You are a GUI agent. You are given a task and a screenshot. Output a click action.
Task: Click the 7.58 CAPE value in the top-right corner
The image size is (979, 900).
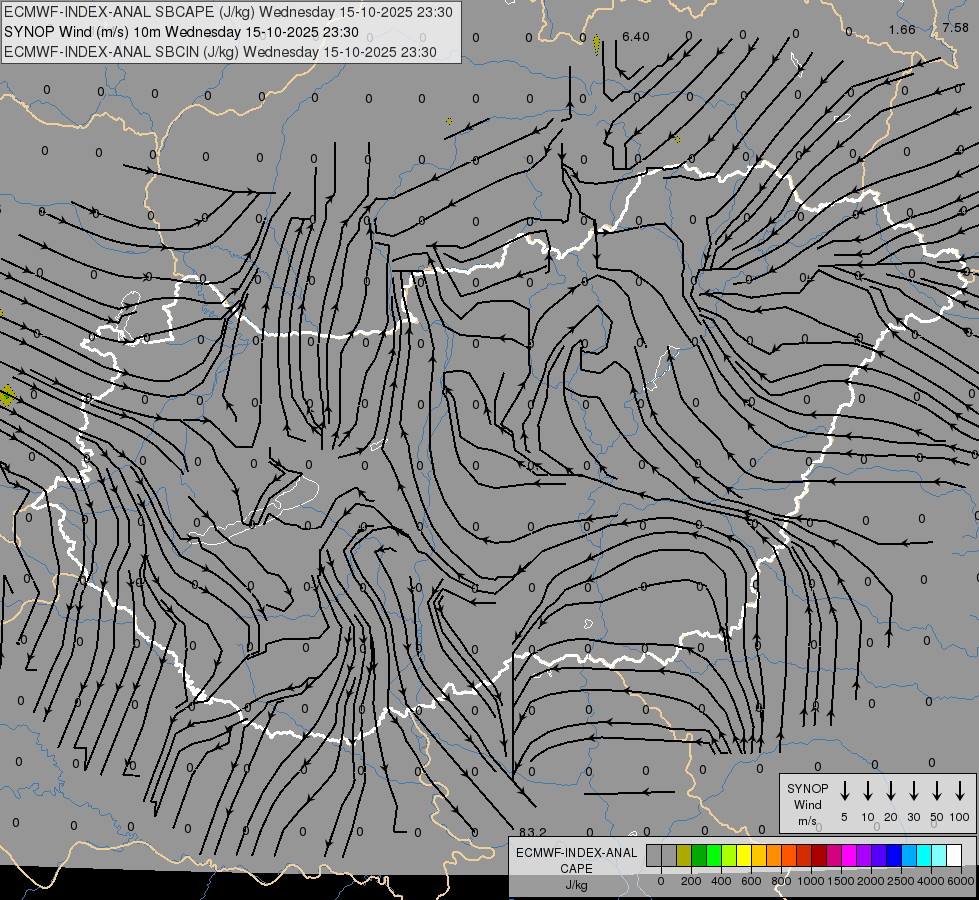955,27
